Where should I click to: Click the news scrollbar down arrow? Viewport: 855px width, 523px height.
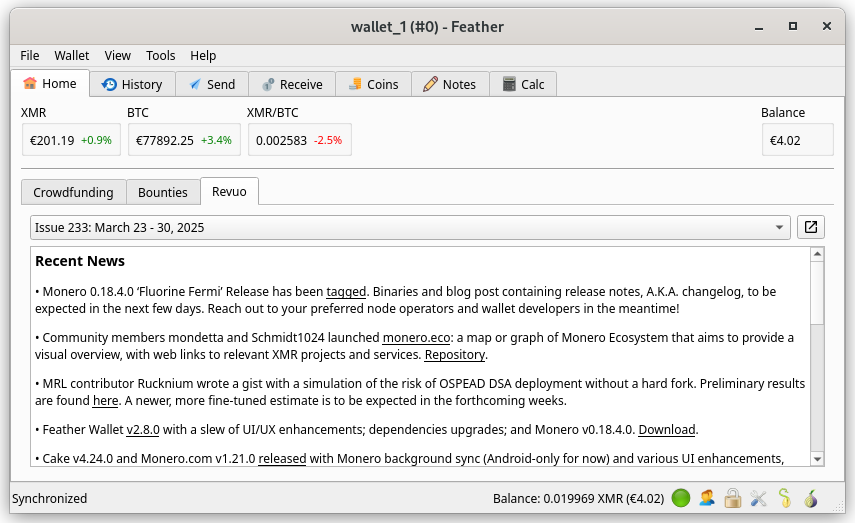[x=817, y=459]
